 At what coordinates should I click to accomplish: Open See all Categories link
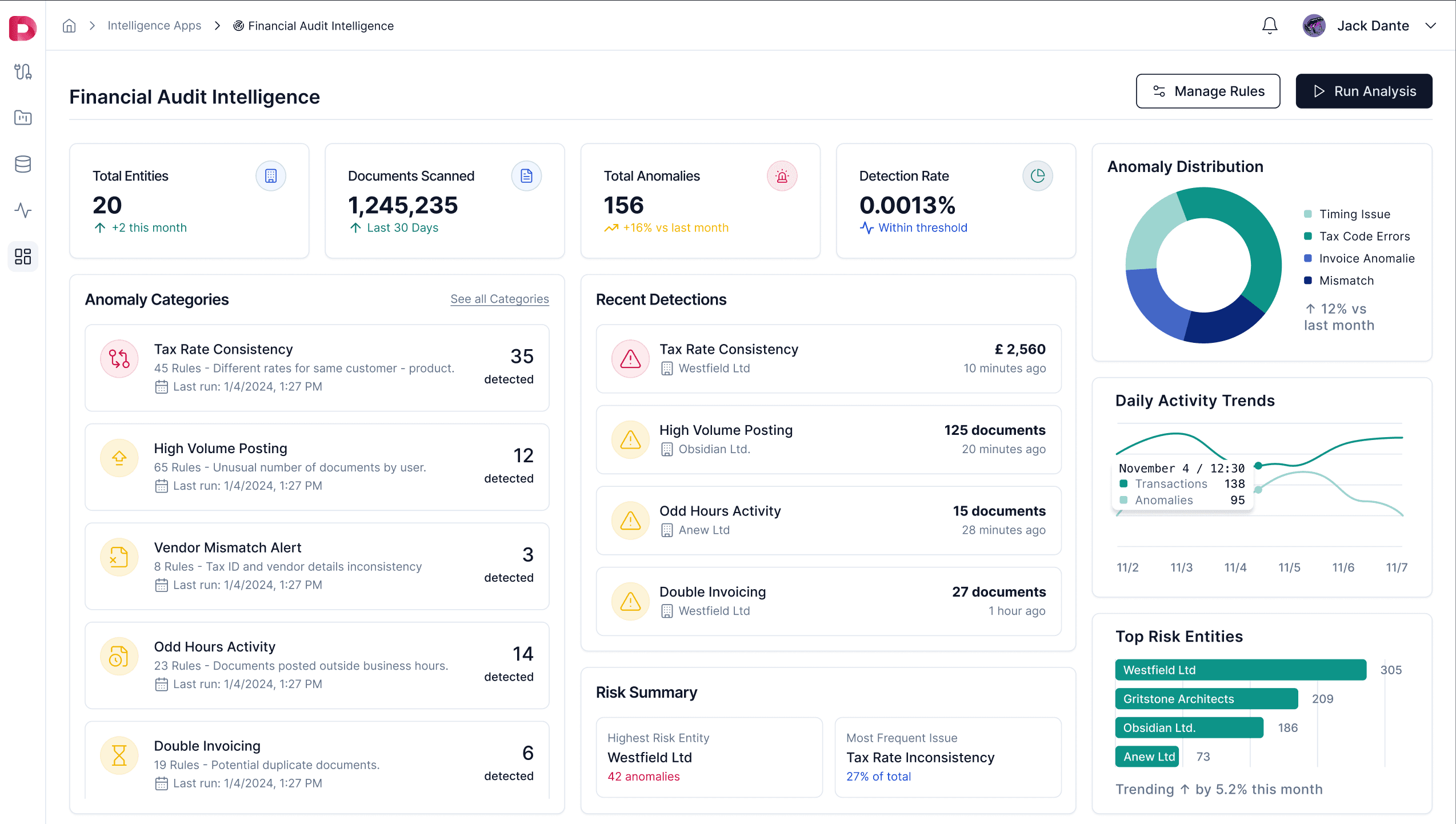pos(499,299)
